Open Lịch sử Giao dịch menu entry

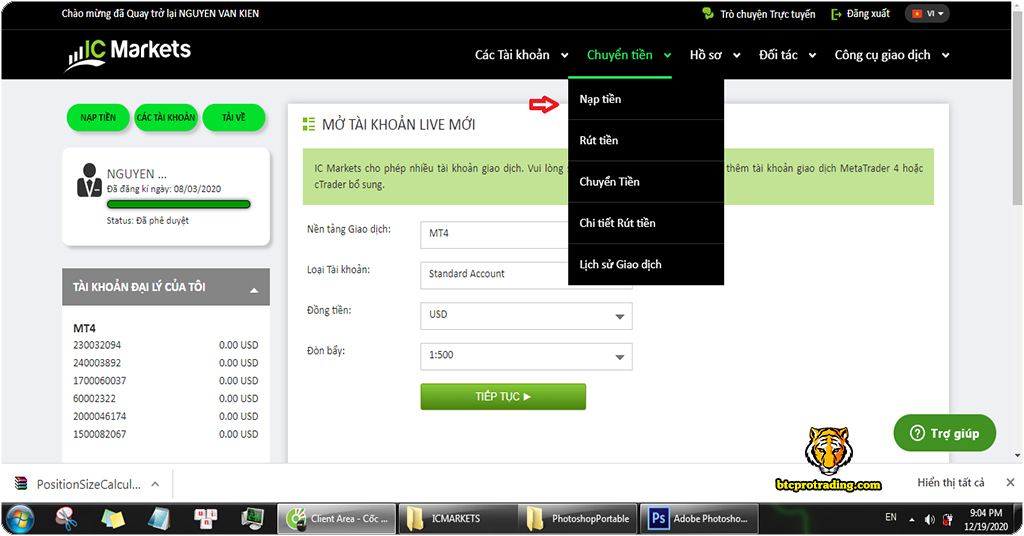click(x=646, y=264)
